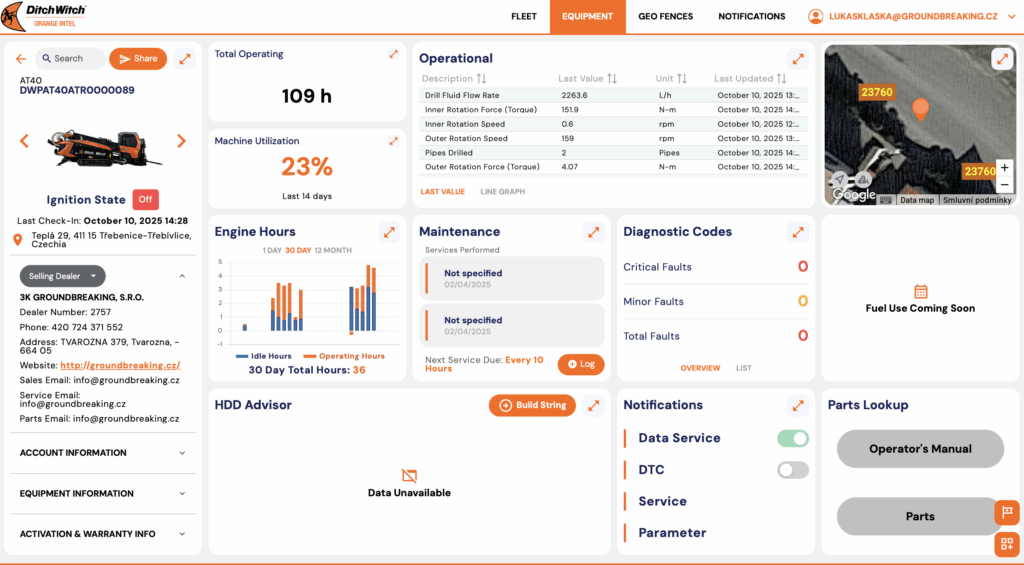Expand the Engine Hours chart panel
Viewport: 1024px width, 565px height.
tap(389, 232)
